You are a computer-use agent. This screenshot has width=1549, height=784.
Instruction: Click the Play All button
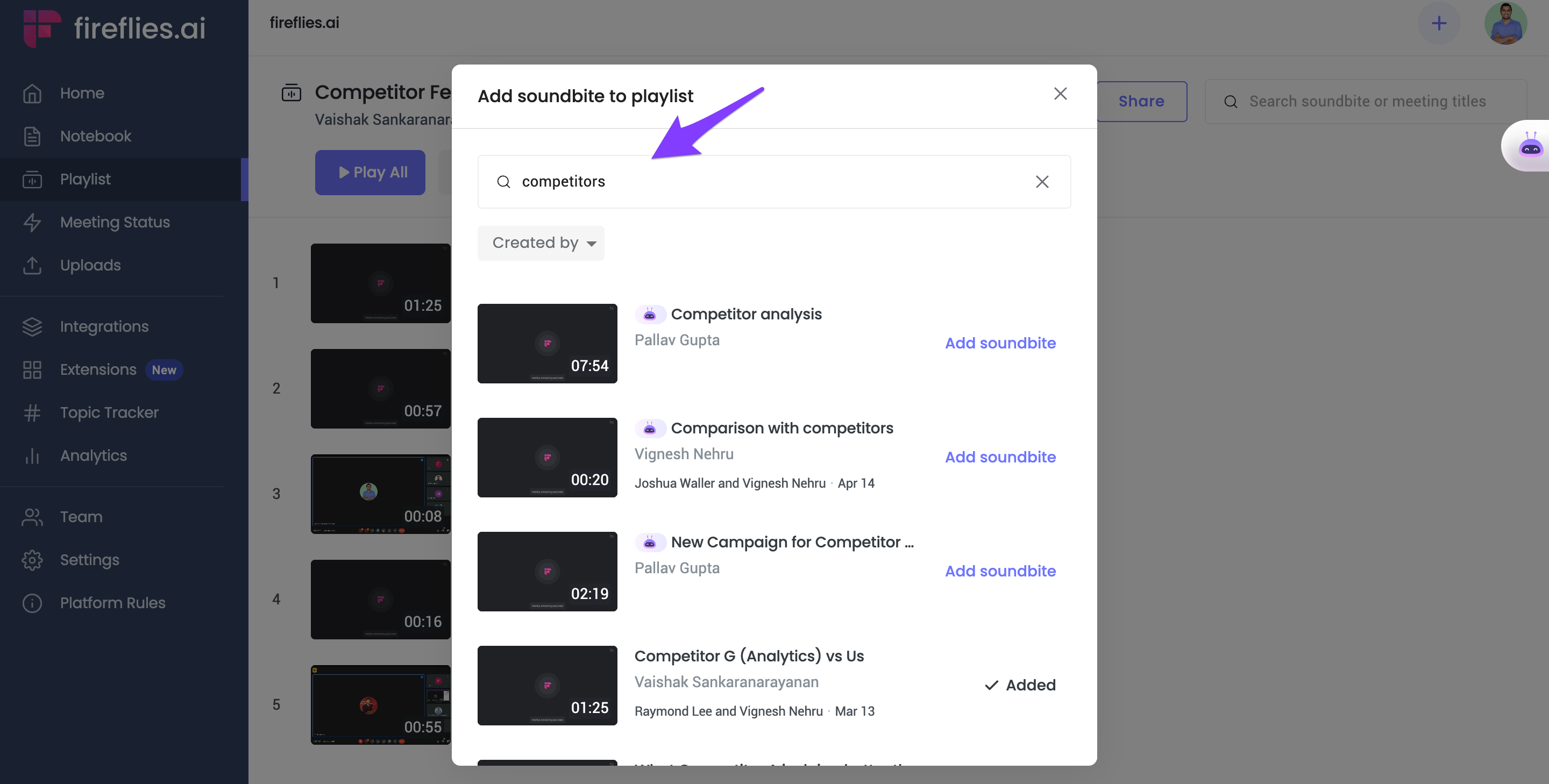pos(370,172)
